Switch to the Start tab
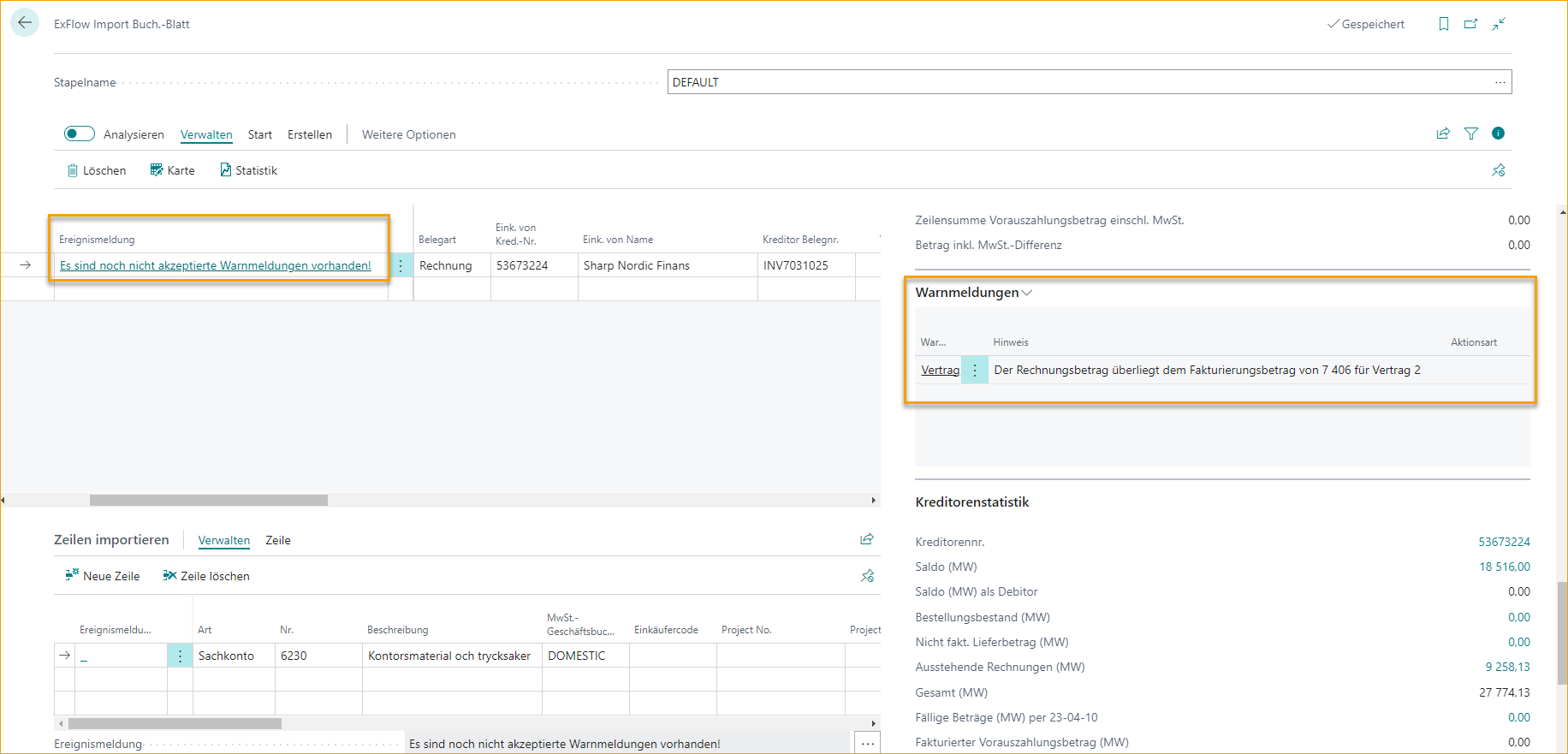The width and height of the screenshot is (1568, 754). 259,134
